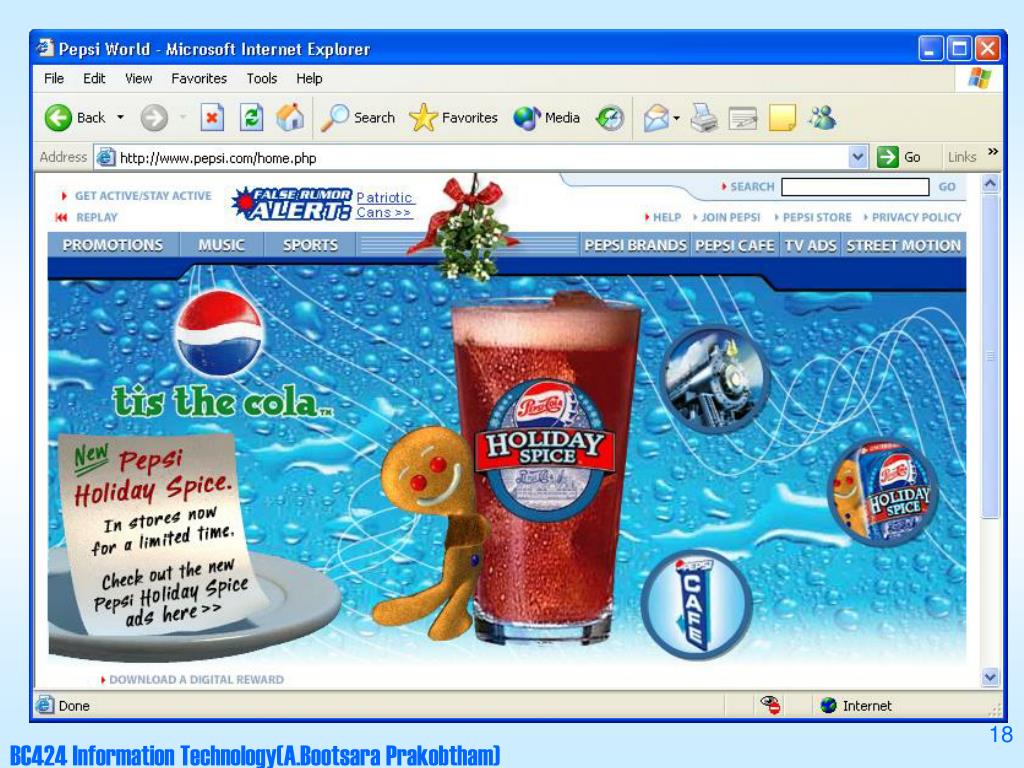Viewport: 1024px width, 768px height.
Task: Refresh the page with green arrows icon
Action: pos(251,118)
